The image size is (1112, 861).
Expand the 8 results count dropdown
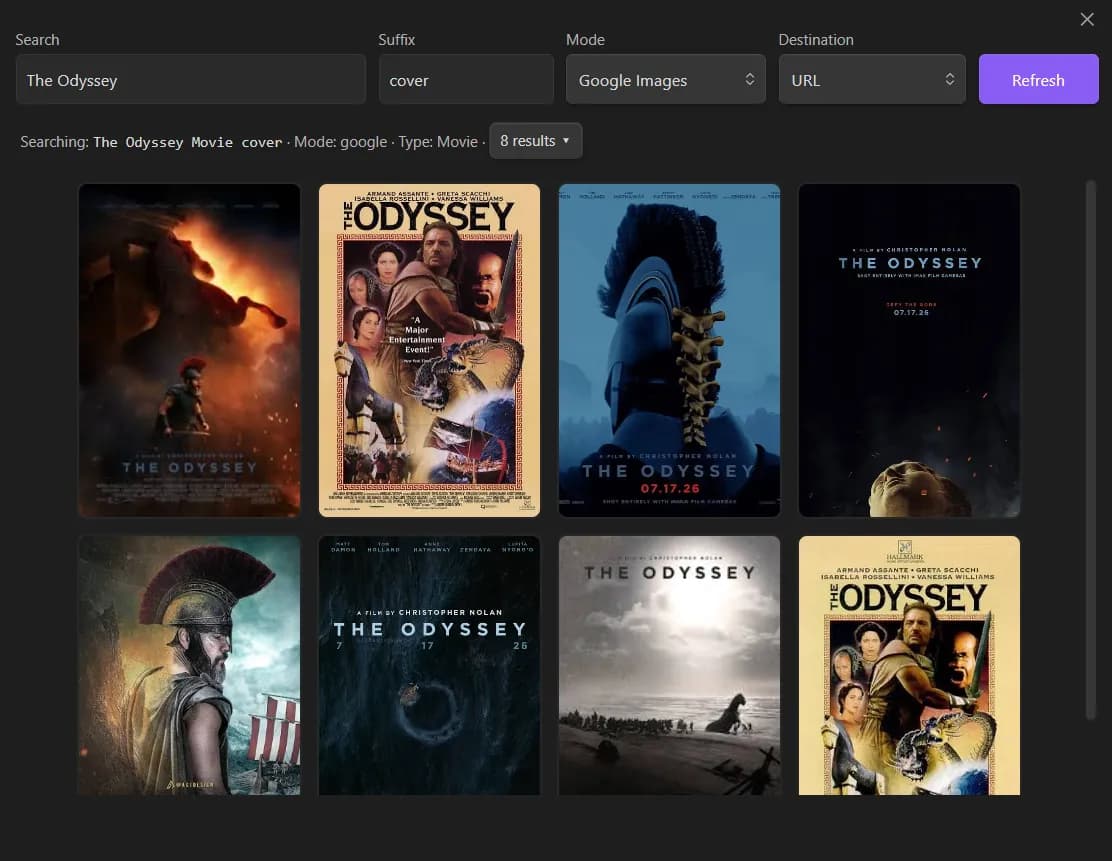[535, 141]
